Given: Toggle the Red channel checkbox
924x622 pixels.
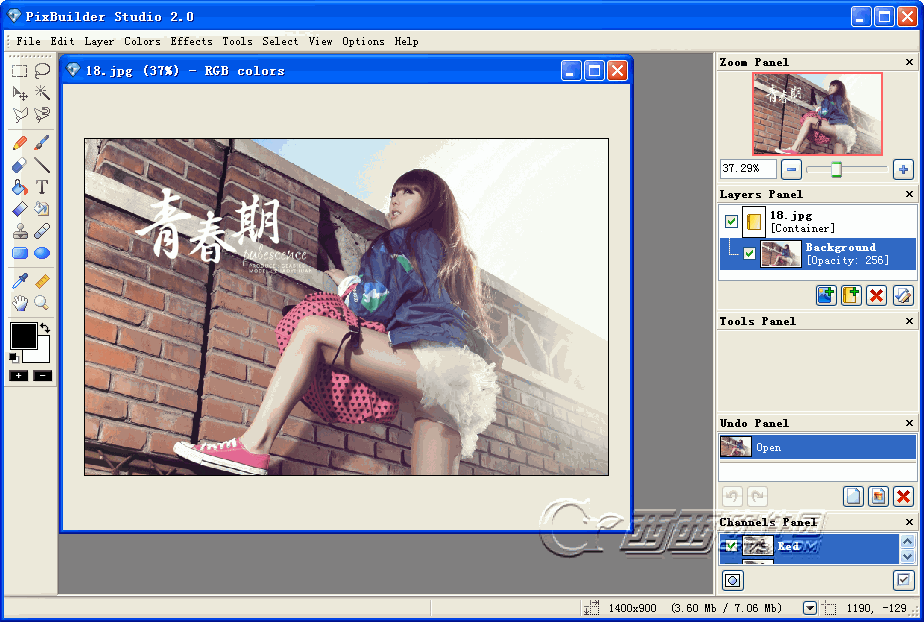Looking at the screenshot, I should [x=731, y=546].
